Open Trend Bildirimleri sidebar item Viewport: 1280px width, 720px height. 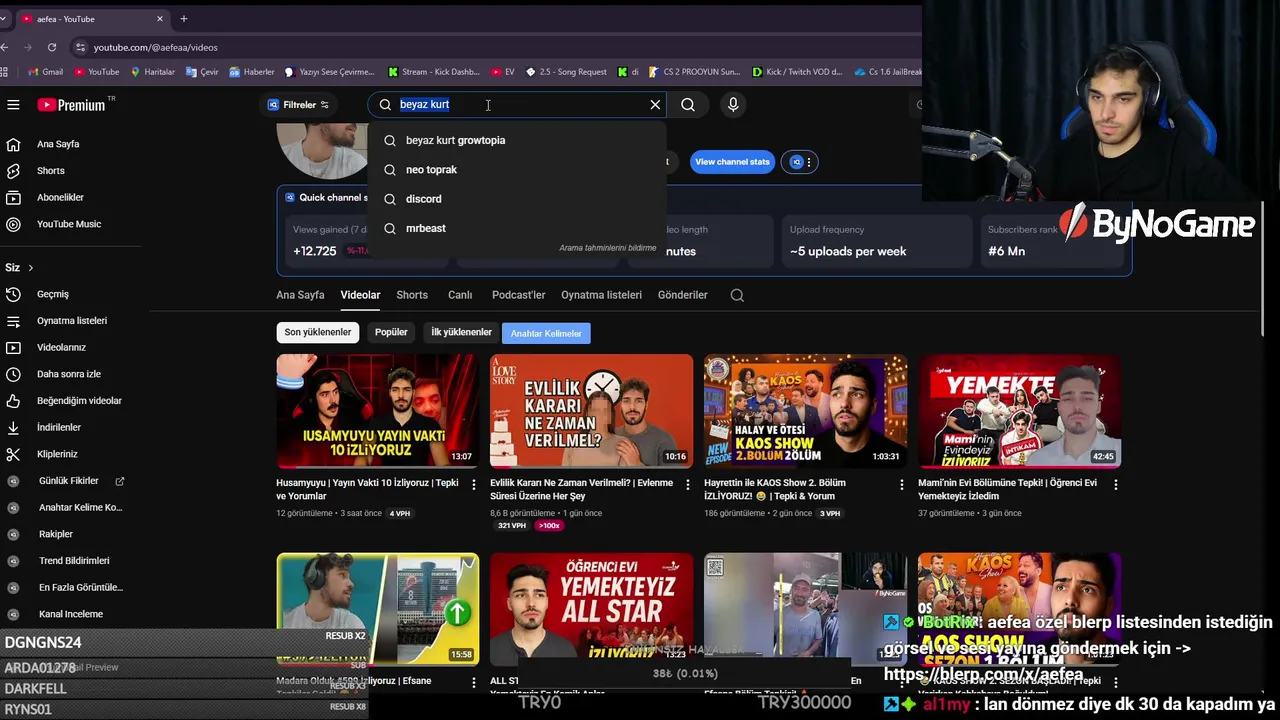75,561
